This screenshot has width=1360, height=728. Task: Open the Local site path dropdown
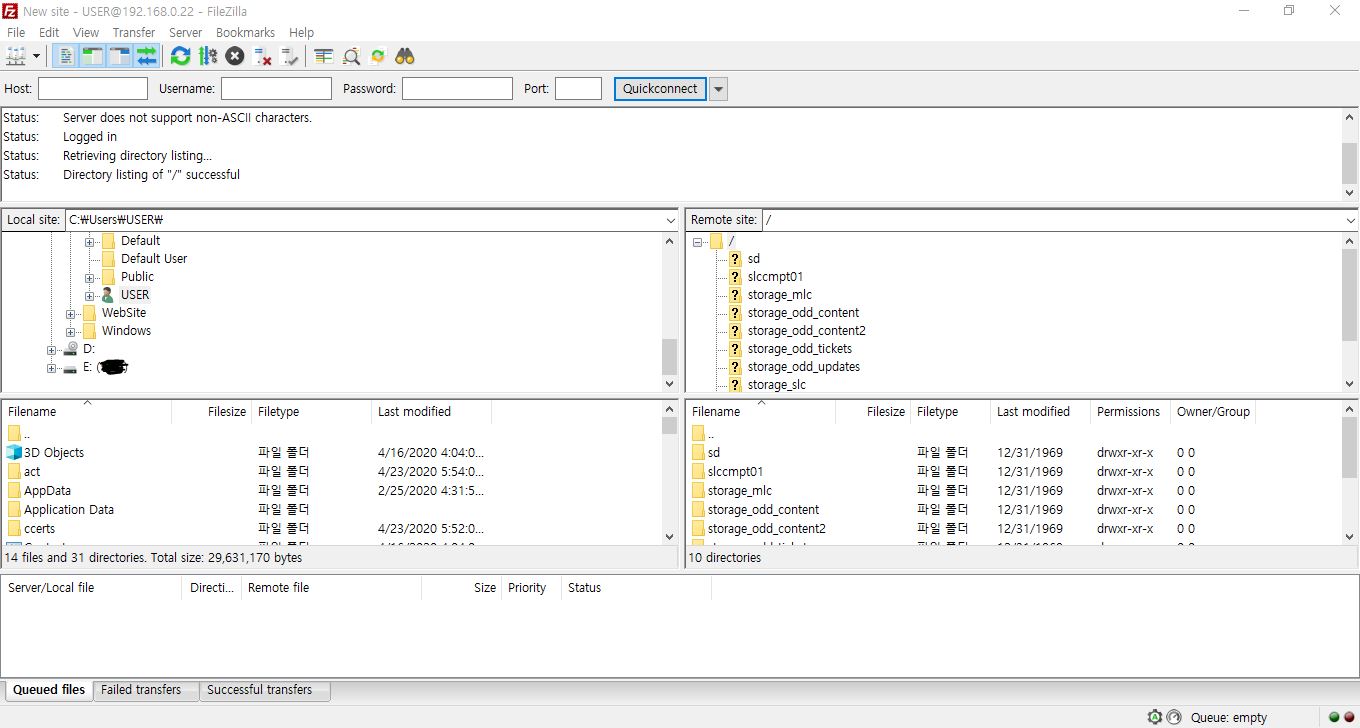(670, 220)
